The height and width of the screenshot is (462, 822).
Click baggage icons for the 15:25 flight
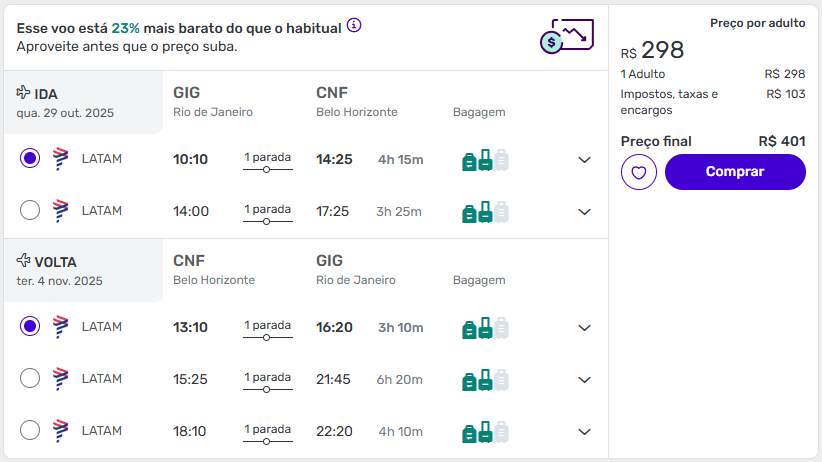[x=485, y=380]
